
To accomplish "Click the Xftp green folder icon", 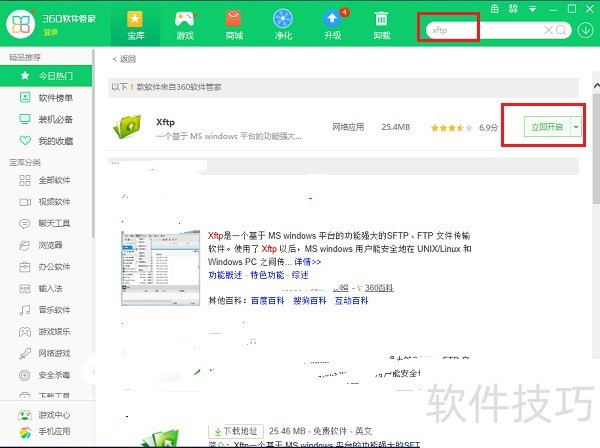I will point(127,126).
